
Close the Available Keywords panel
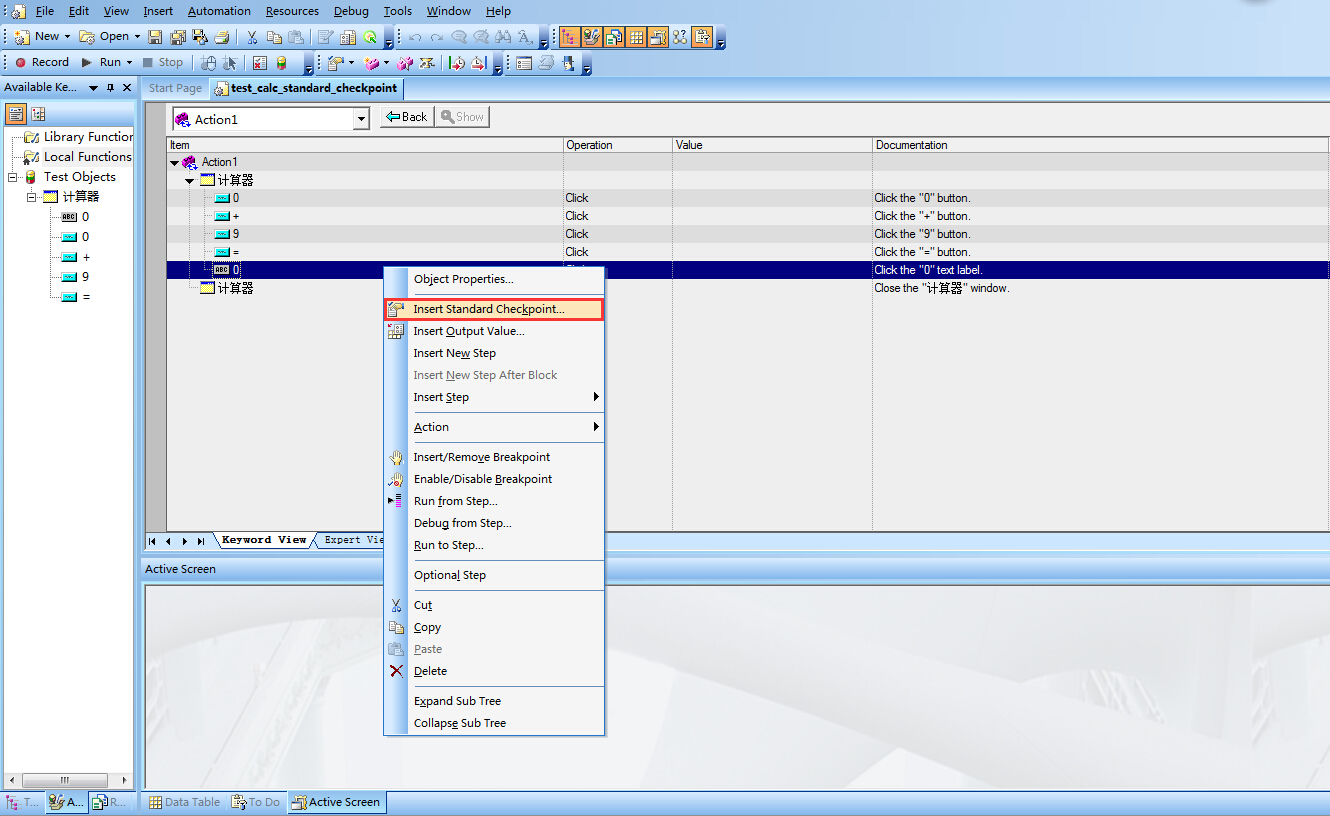pyautogui.click(x=126, y=87)
